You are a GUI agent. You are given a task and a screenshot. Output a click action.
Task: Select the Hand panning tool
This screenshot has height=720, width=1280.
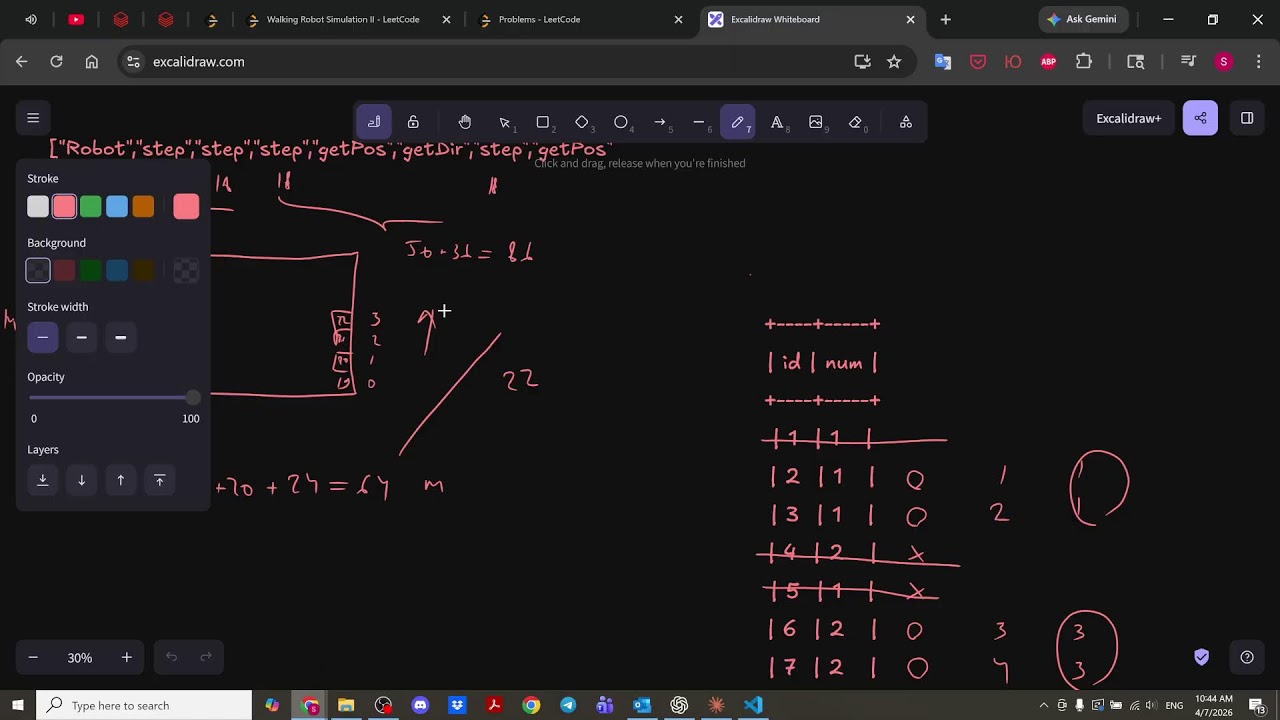(x=465, y=122)
